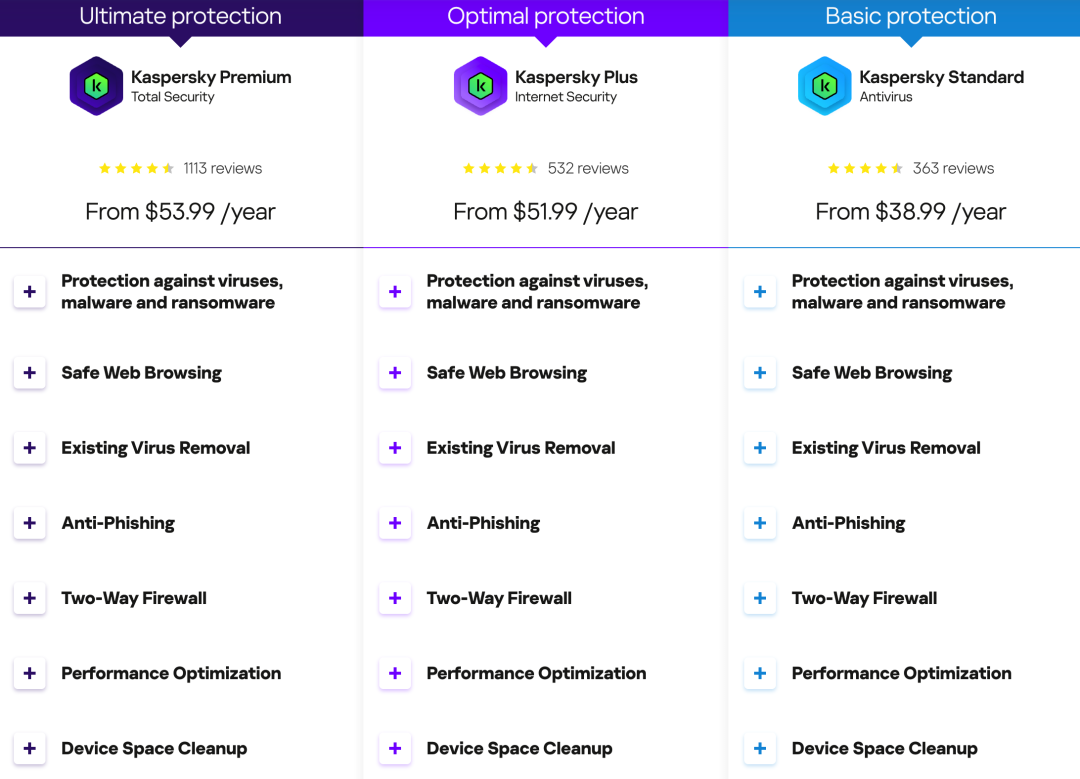Click the star rating under Kaspersky Standard
The height and width of the screenshot is (779, 1080).
pyautogui.click(x=866, y=169)
